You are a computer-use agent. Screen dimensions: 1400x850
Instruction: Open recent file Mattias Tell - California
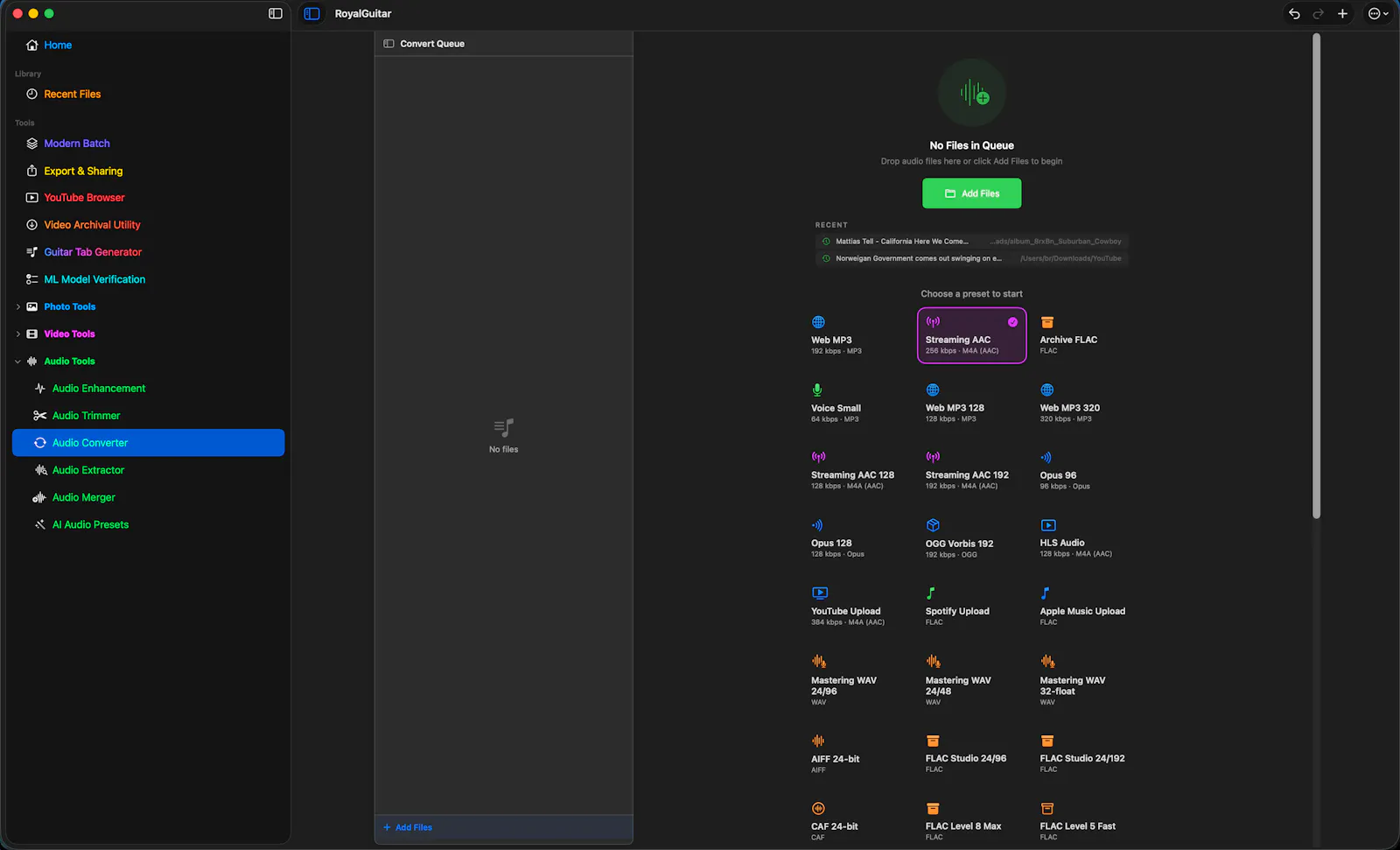971,242
